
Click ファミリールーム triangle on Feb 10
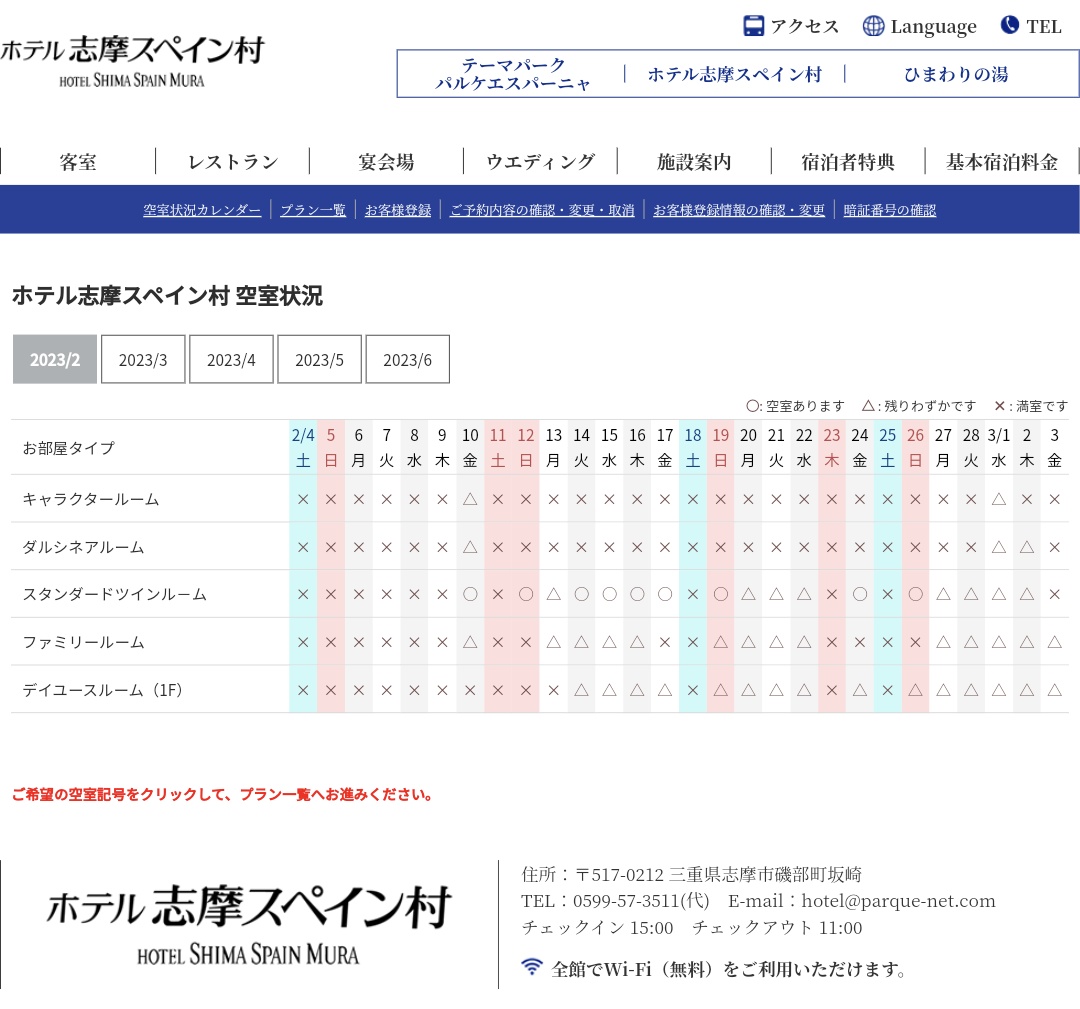pyautogui.click(x=470, y=642)
